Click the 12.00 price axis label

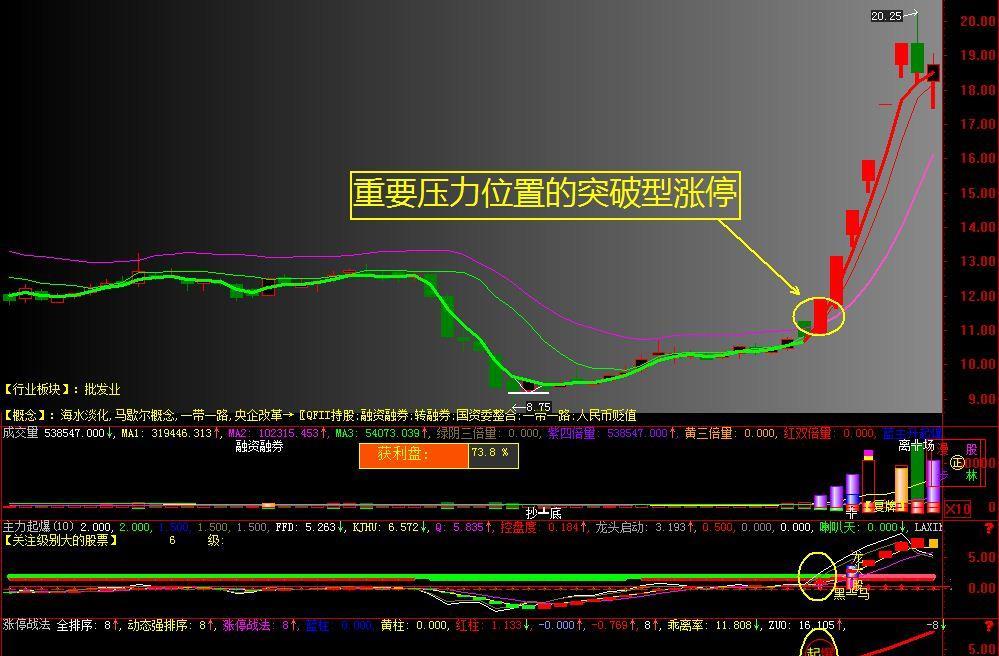pos(977,296)
